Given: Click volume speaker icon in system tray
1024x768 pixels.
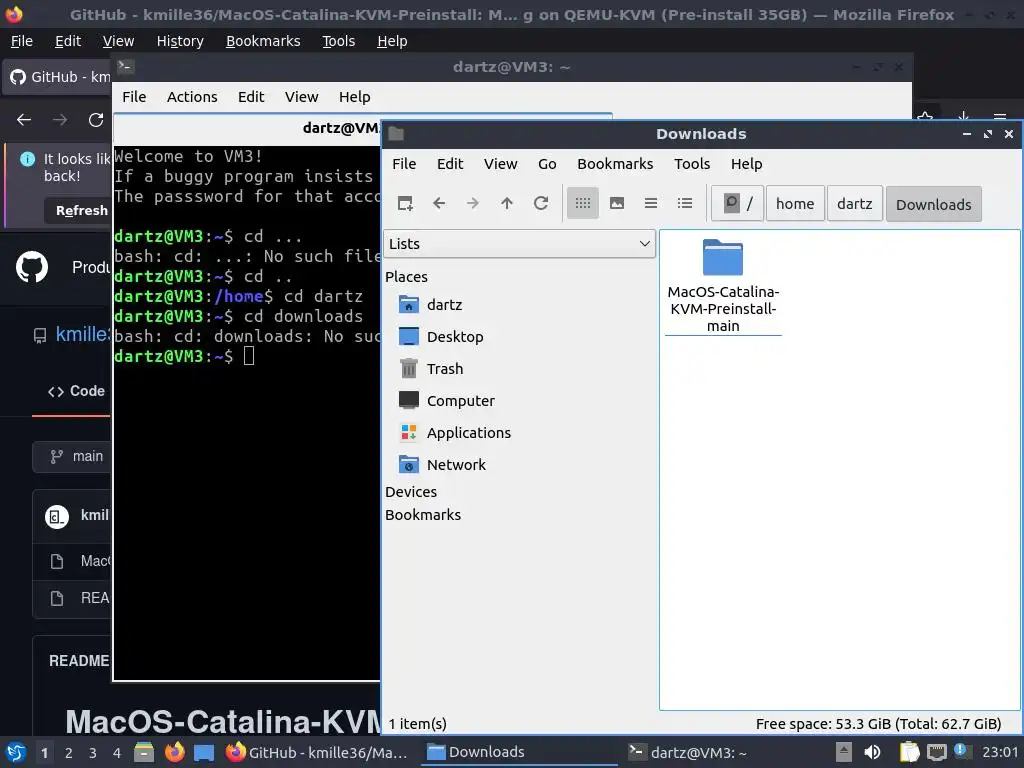Looking at the screenshot, I should [872, 752].
